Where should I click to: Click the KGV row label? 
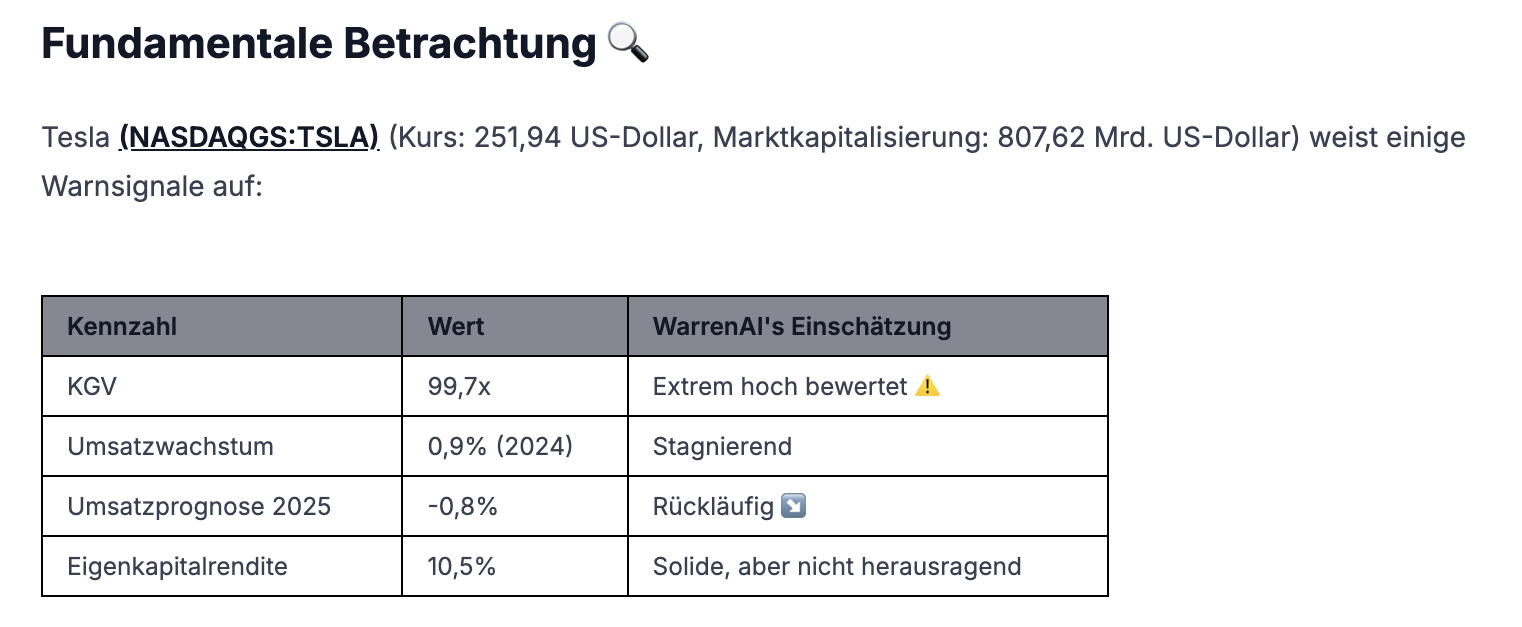coord(222,386)
